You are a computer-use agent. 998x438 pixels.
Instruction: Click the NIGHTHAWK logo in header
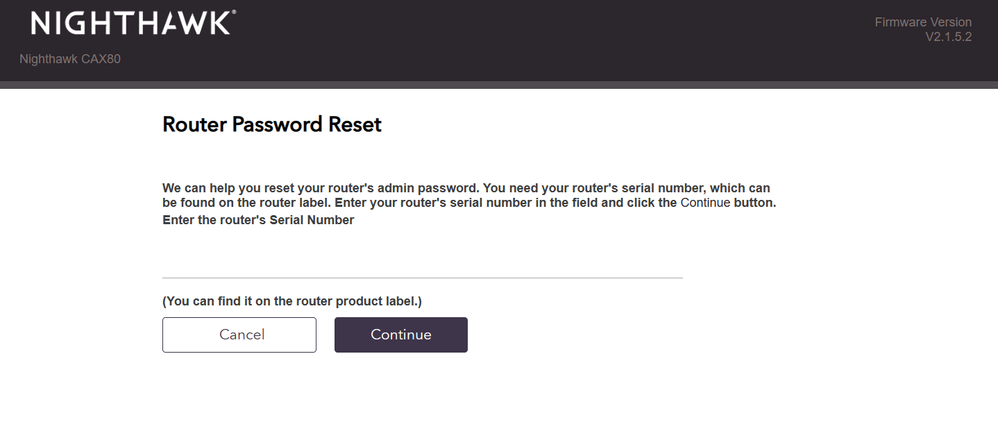[132, 23]
